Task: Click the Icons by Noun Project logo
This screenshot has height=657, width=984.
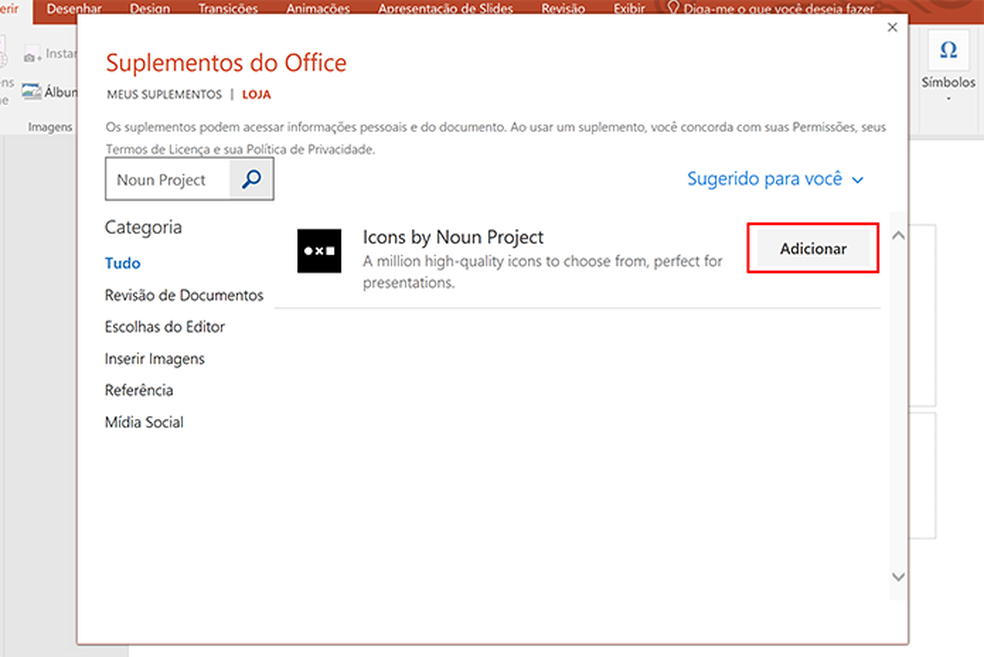Action: pyautogui.click(x=319, y=251)
